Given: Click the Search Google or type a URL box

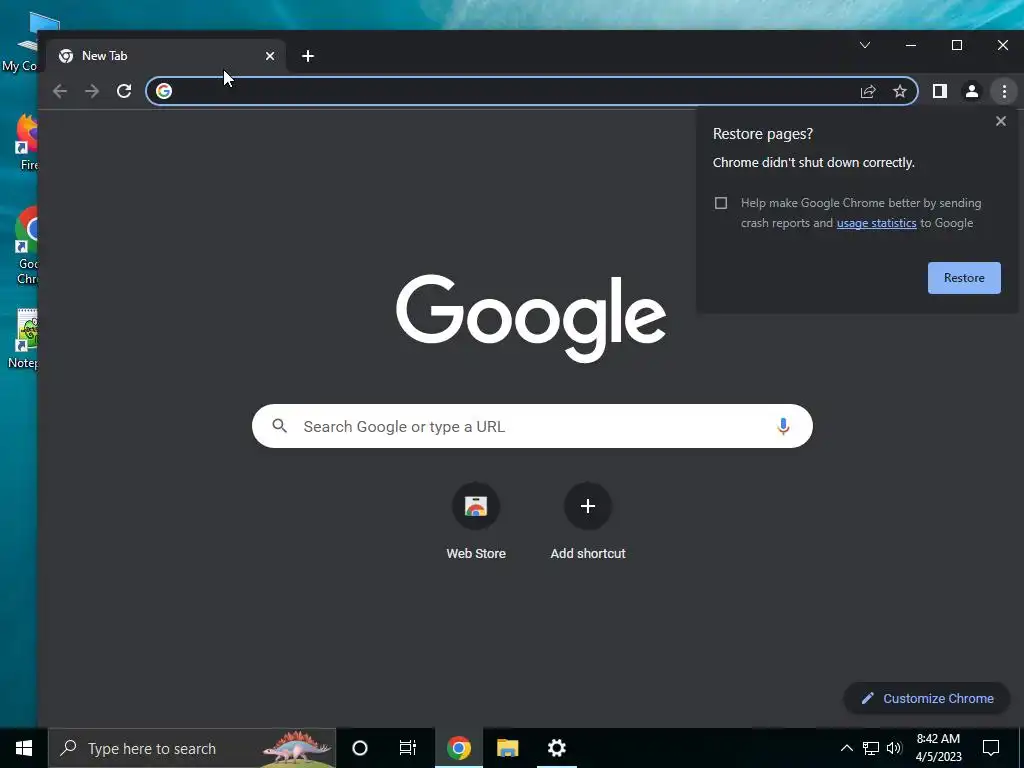Looking at the screenshot, I should (x=532, y=426).
